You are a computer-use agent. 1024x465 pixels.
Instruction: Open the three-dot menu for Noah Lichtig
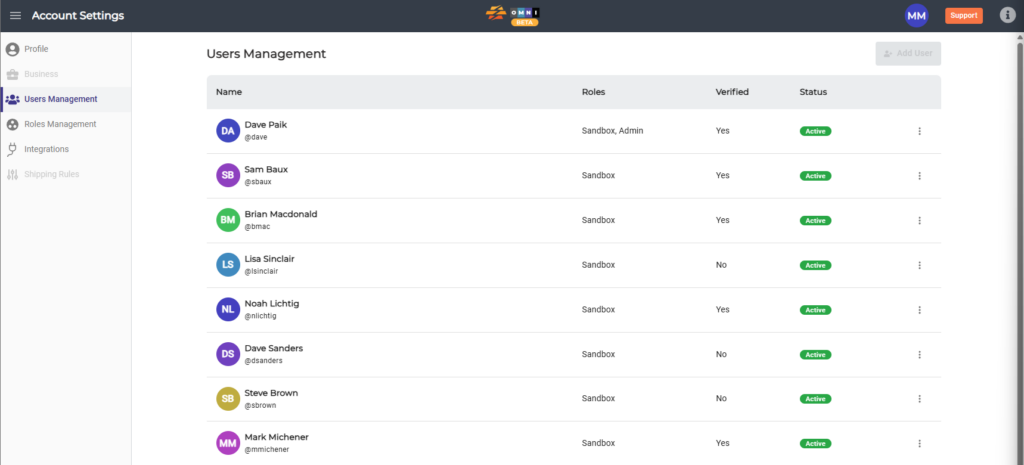click(x=919, y=310)
